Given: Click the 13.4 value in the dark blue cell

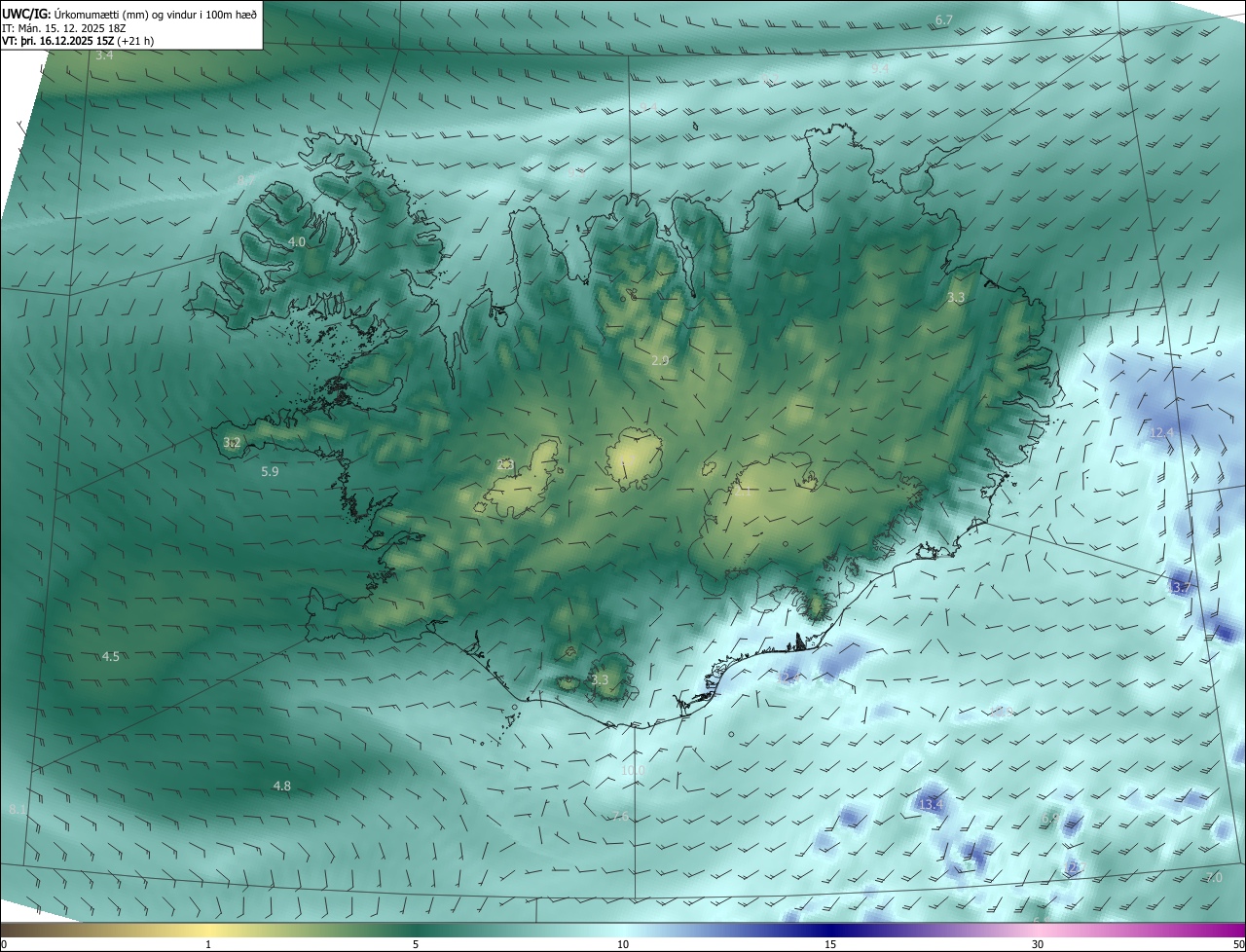Looking at the screenshot, I should coord(931,805).
